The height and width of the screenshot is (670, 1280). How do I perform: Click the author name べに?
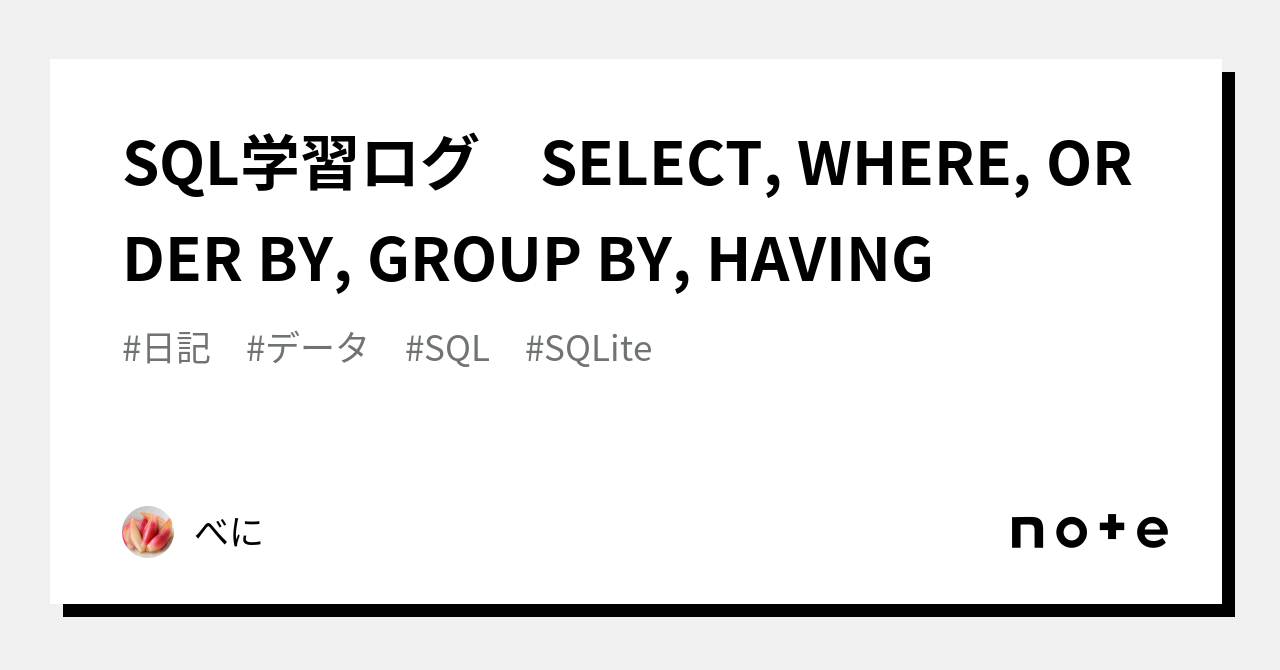[x=229, y=532]
